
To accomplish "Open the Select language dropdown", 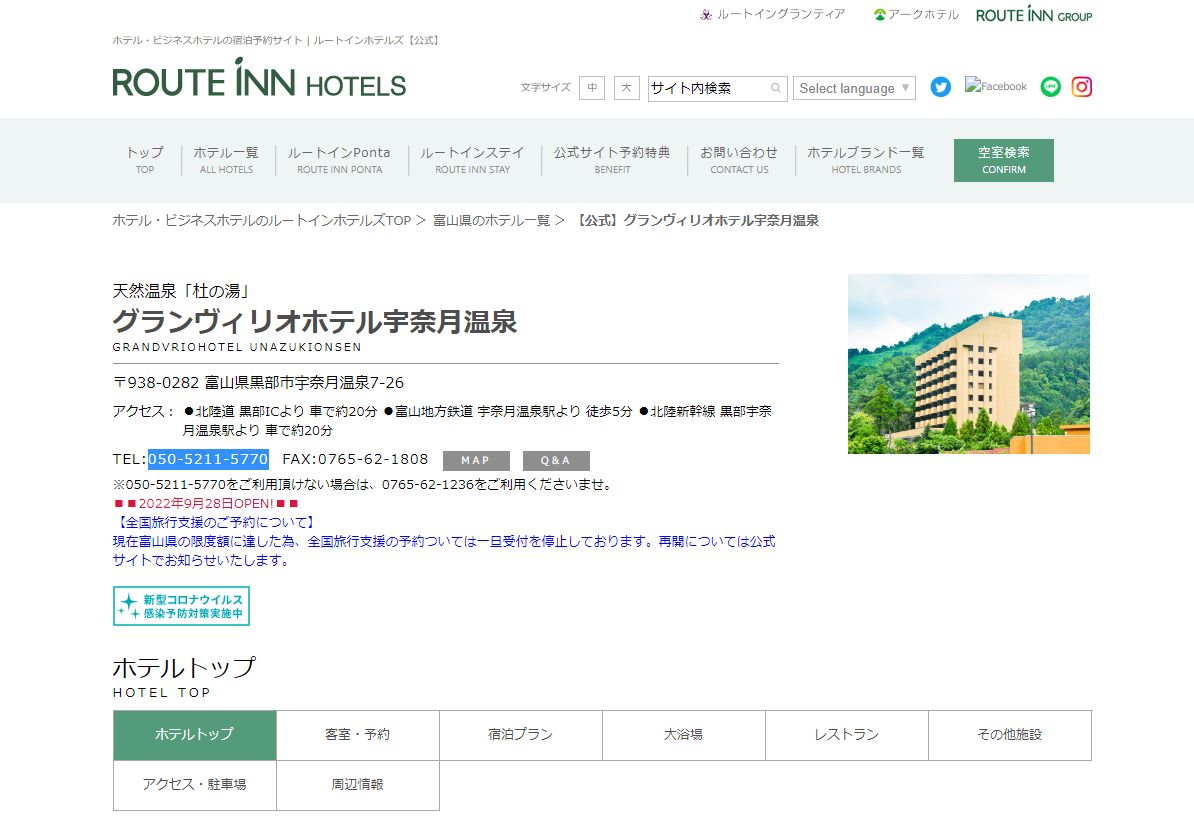I will pyautogui.click(x=854, y=88).
